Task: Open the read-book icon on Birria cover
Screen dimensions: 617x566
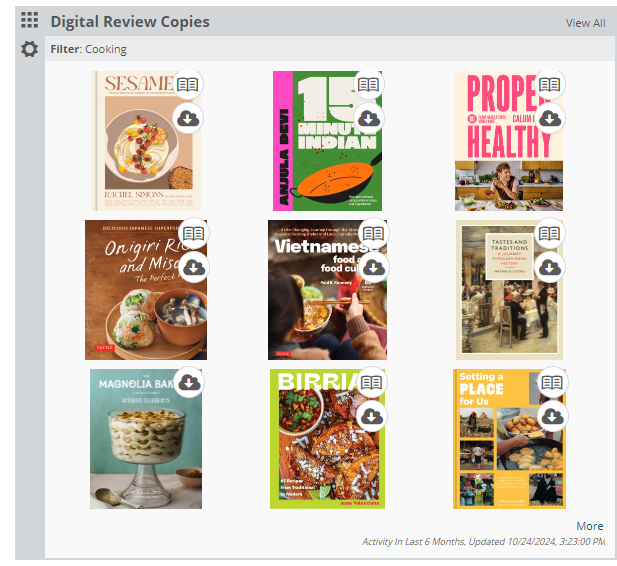Action: coord(371,382)
